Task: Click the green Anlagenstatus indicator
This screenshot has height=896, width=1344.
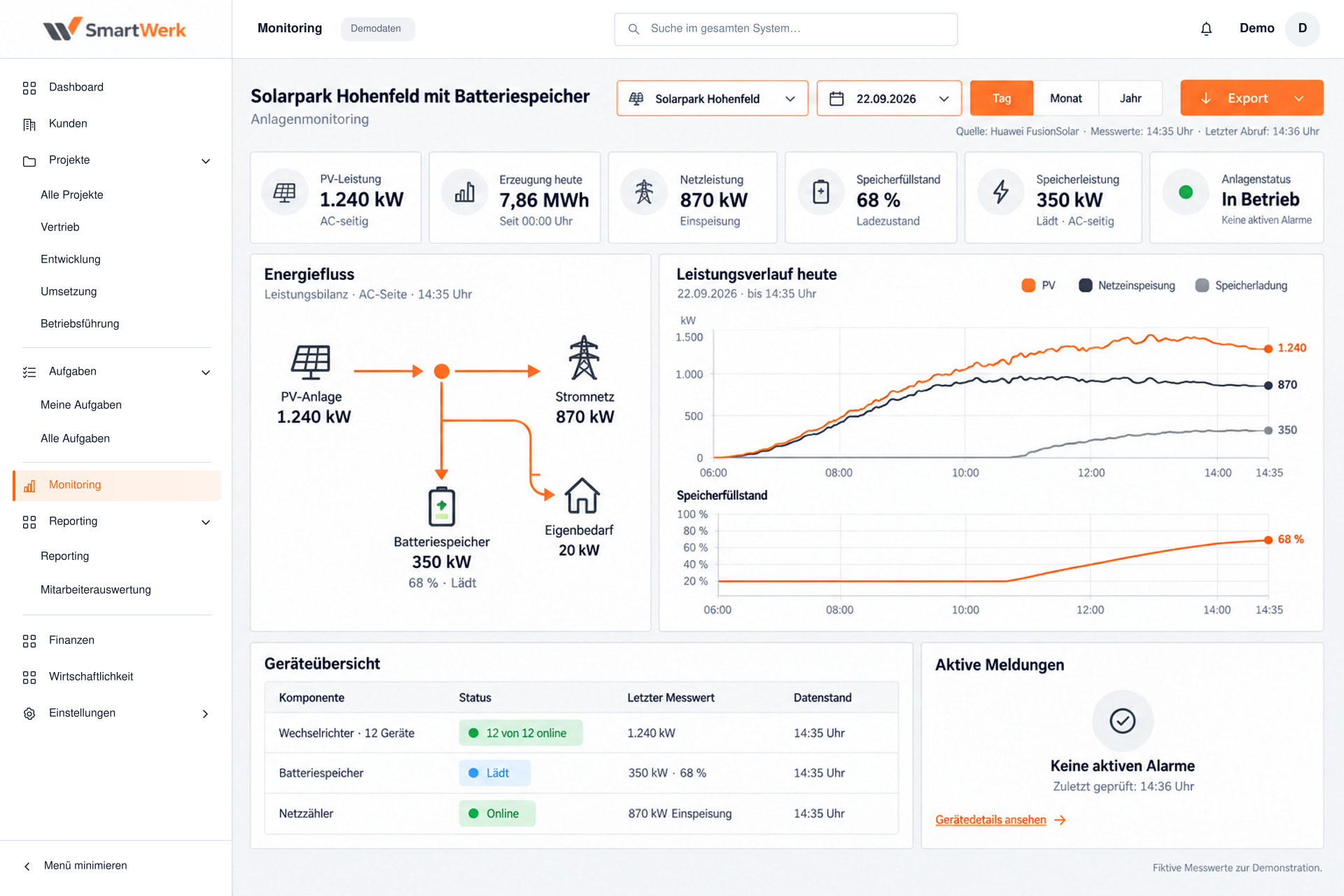Action: (1186, 192)
